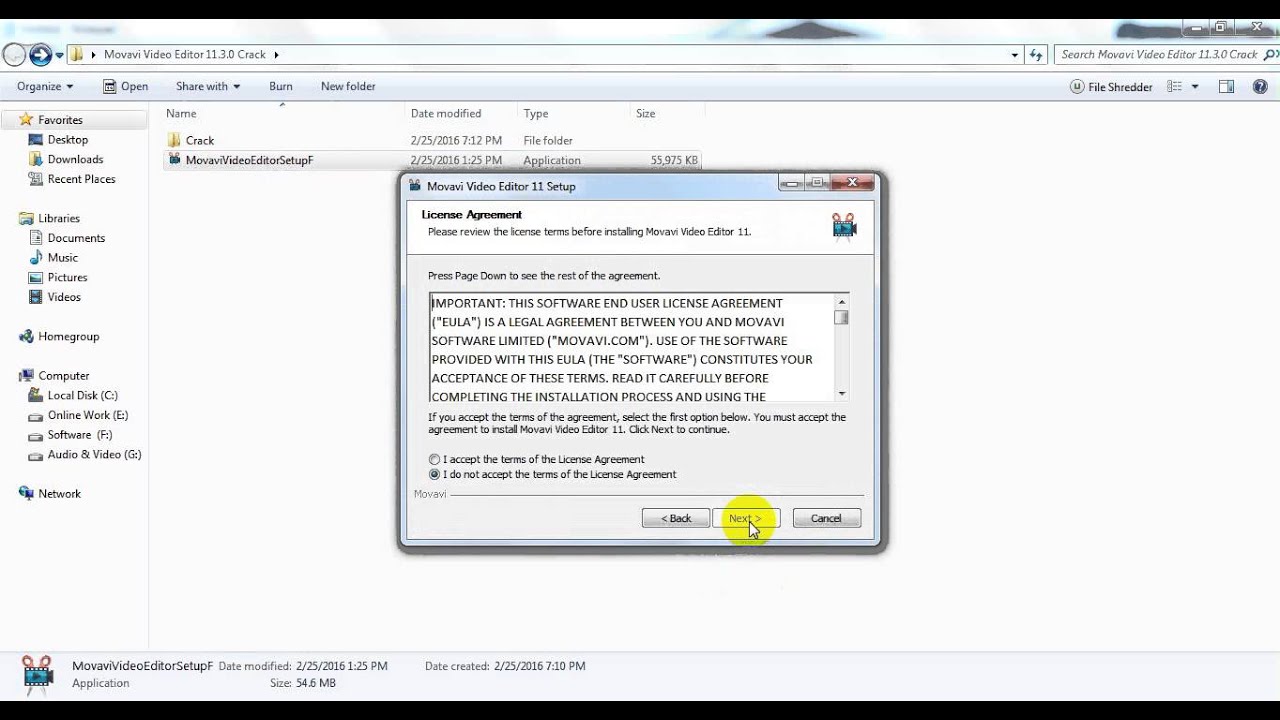Click the Pictures library icon
Image resolution: width=1280 pixels, height=720 pixels.
[36, 277]
